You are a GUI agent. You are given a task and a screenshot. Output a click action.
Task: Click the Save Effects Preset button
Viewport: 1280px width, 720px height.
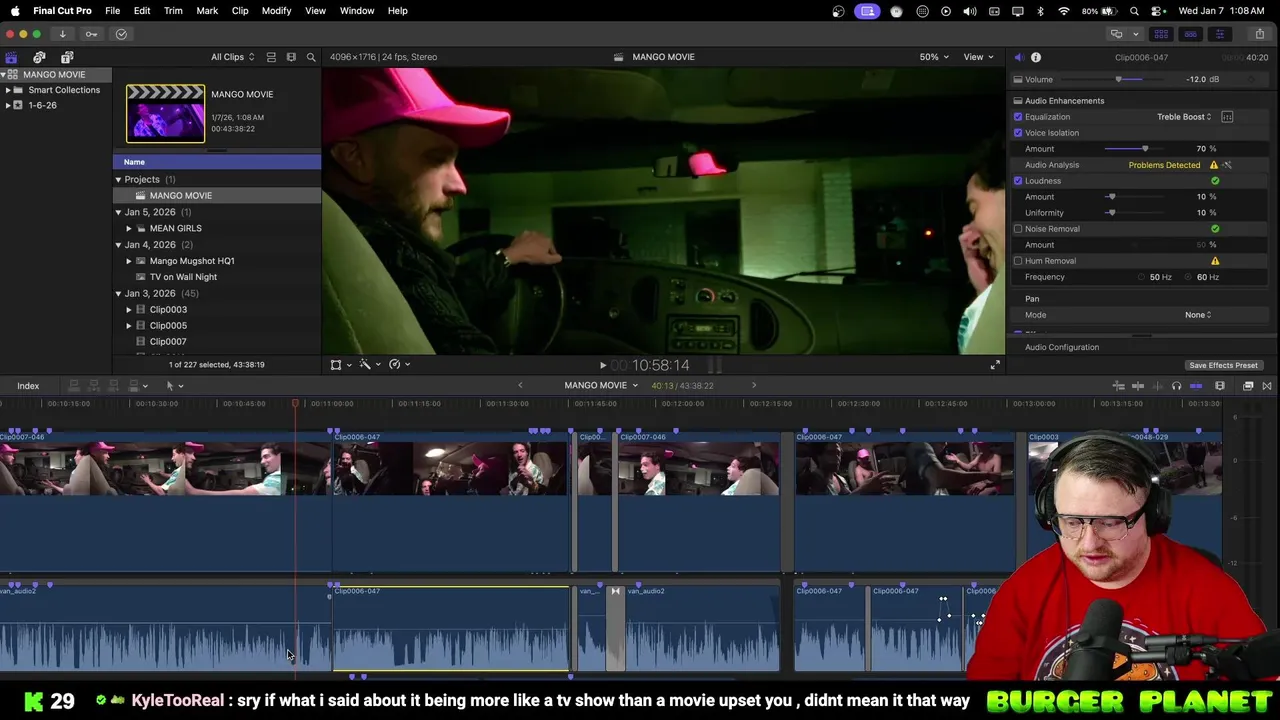pos(1223,365)
